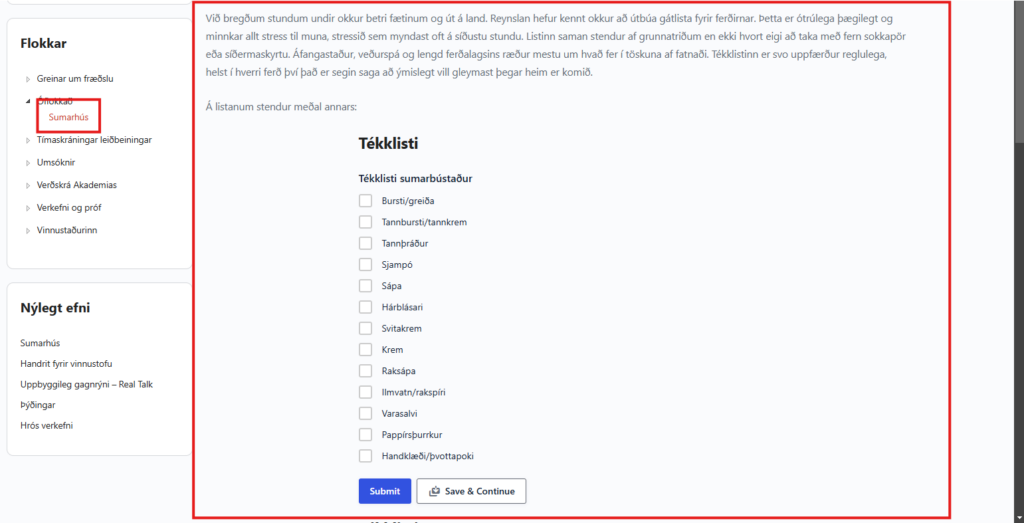Expand the Vinnustaðurinn category arrow
Image resolution: width=1024 pixels, height=523 pixels.
click(28, 231)
